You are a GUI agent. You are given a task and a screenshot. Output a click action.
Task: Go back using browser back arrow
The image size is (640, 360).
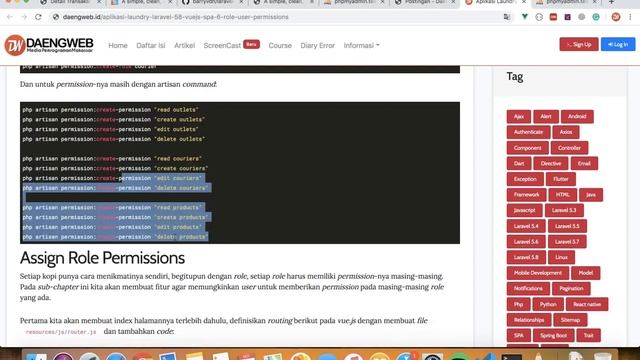pyautogui.click(x=10, y=17)
